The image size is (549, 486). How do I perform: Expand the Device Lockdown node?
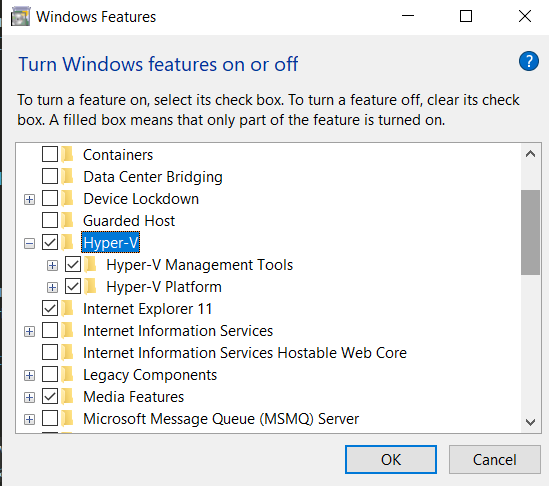(x=29, y=200)
